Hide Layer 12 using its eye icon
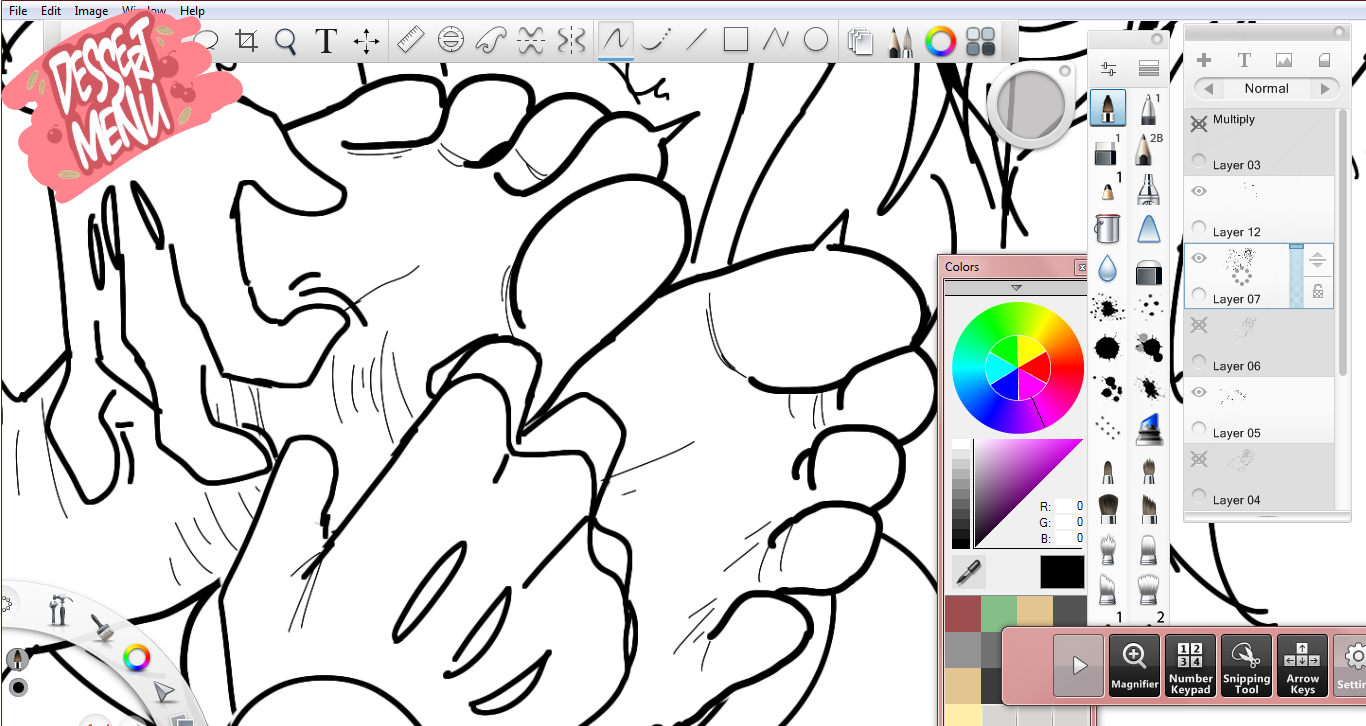This screenshot has width=1366, height=726. 1199,191
